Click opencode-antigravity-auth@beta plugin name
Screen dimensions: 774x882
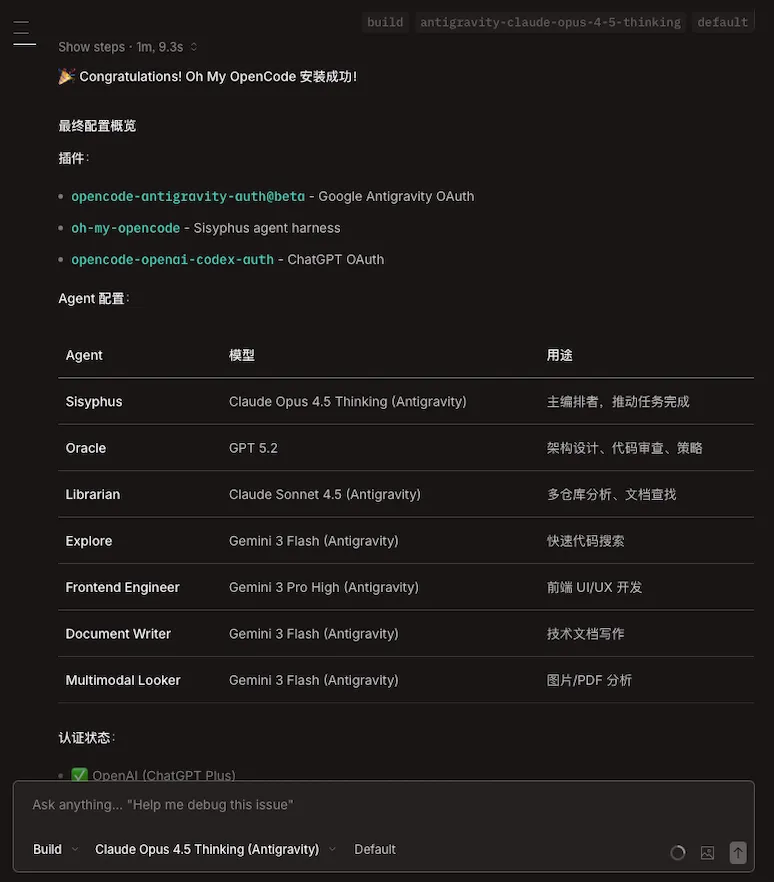click(188, 196)
